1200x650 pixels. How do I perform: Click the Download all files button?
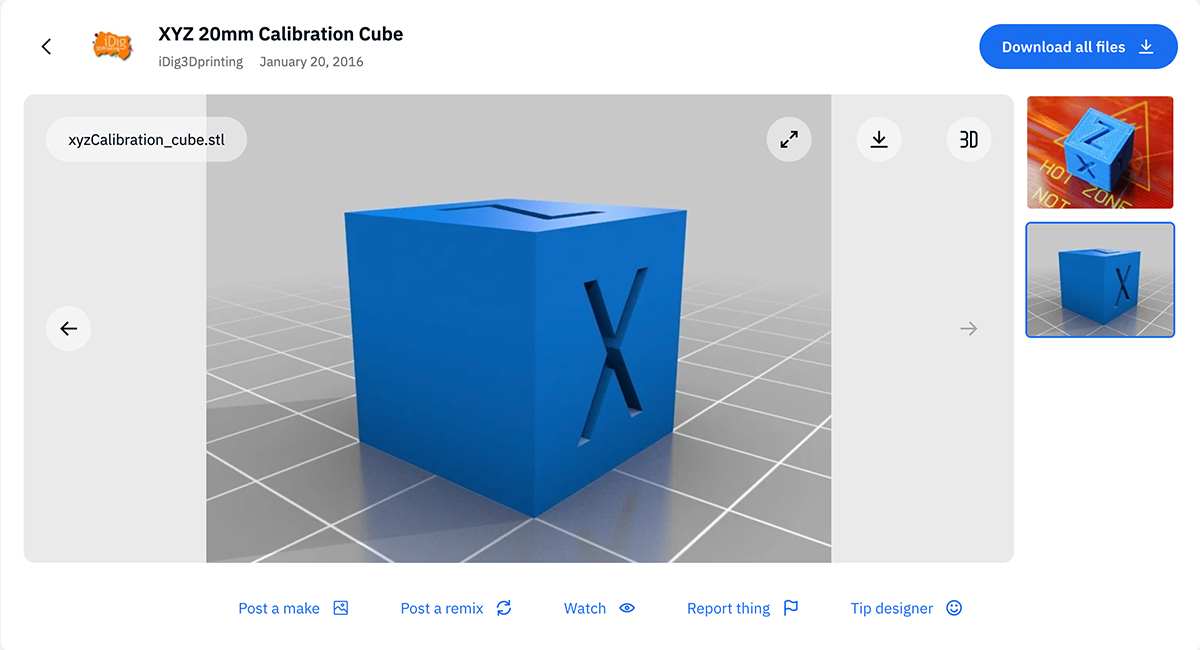1078,47
